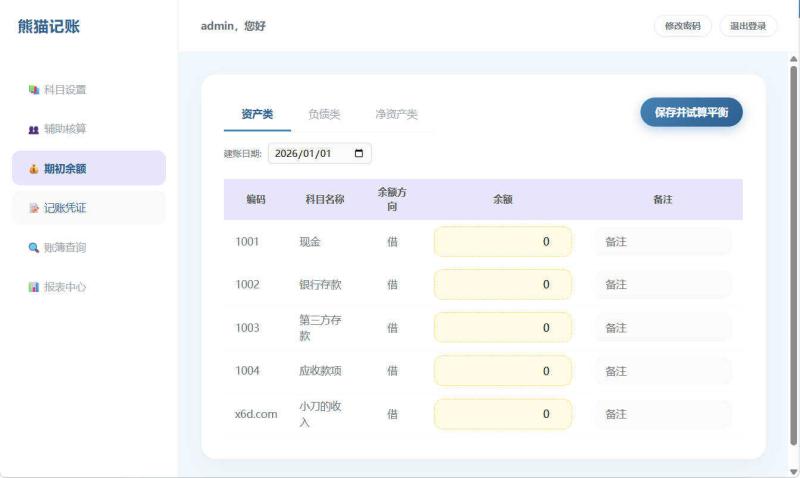
Task: Click the 应收款项 account name
Action: click(320, 371)
